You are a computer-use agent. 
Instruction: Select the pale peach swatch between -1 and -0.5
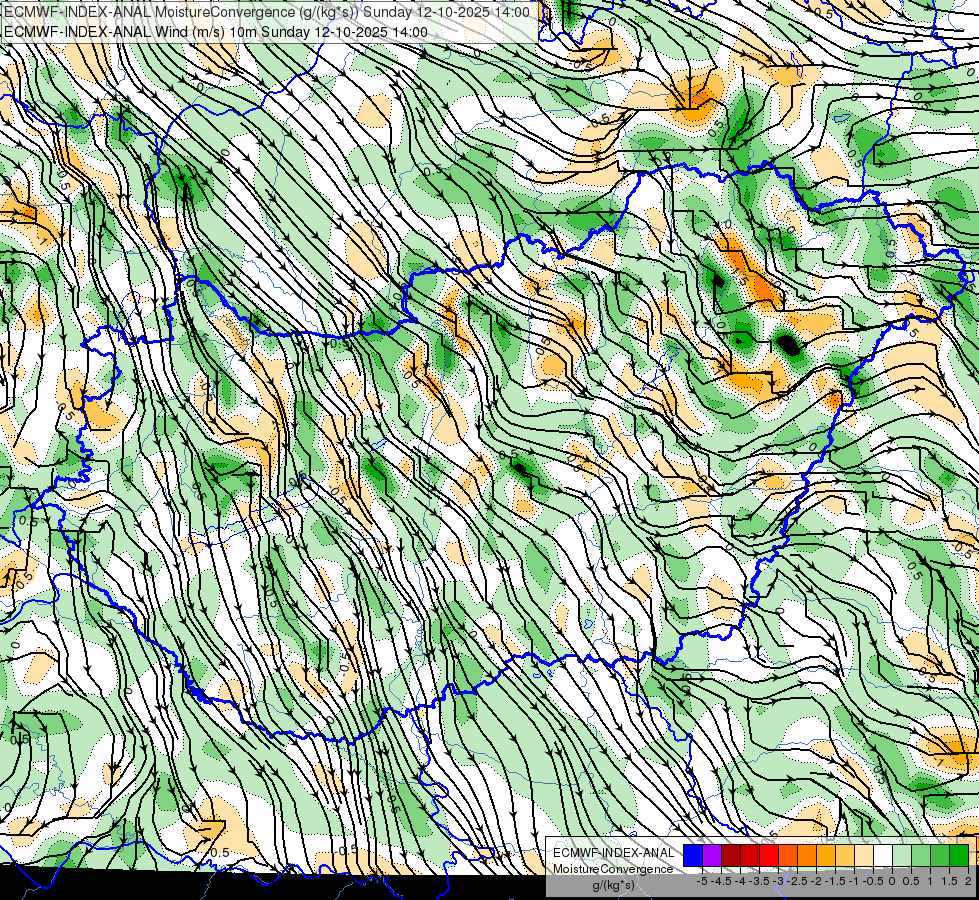point(864,855)
